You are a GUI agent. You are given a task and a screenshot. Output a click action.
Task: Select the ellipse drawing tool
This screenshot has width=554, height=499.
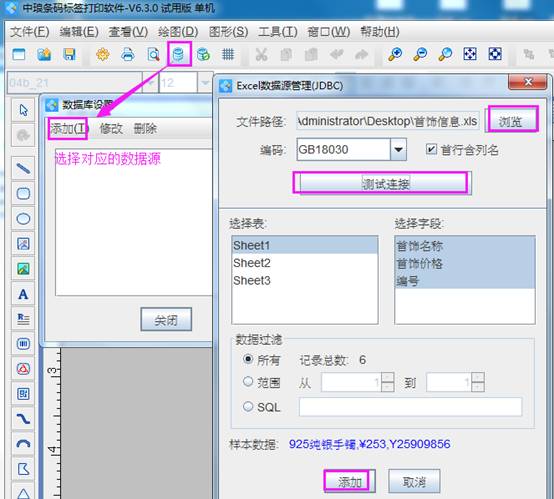(x=23, y=219)
